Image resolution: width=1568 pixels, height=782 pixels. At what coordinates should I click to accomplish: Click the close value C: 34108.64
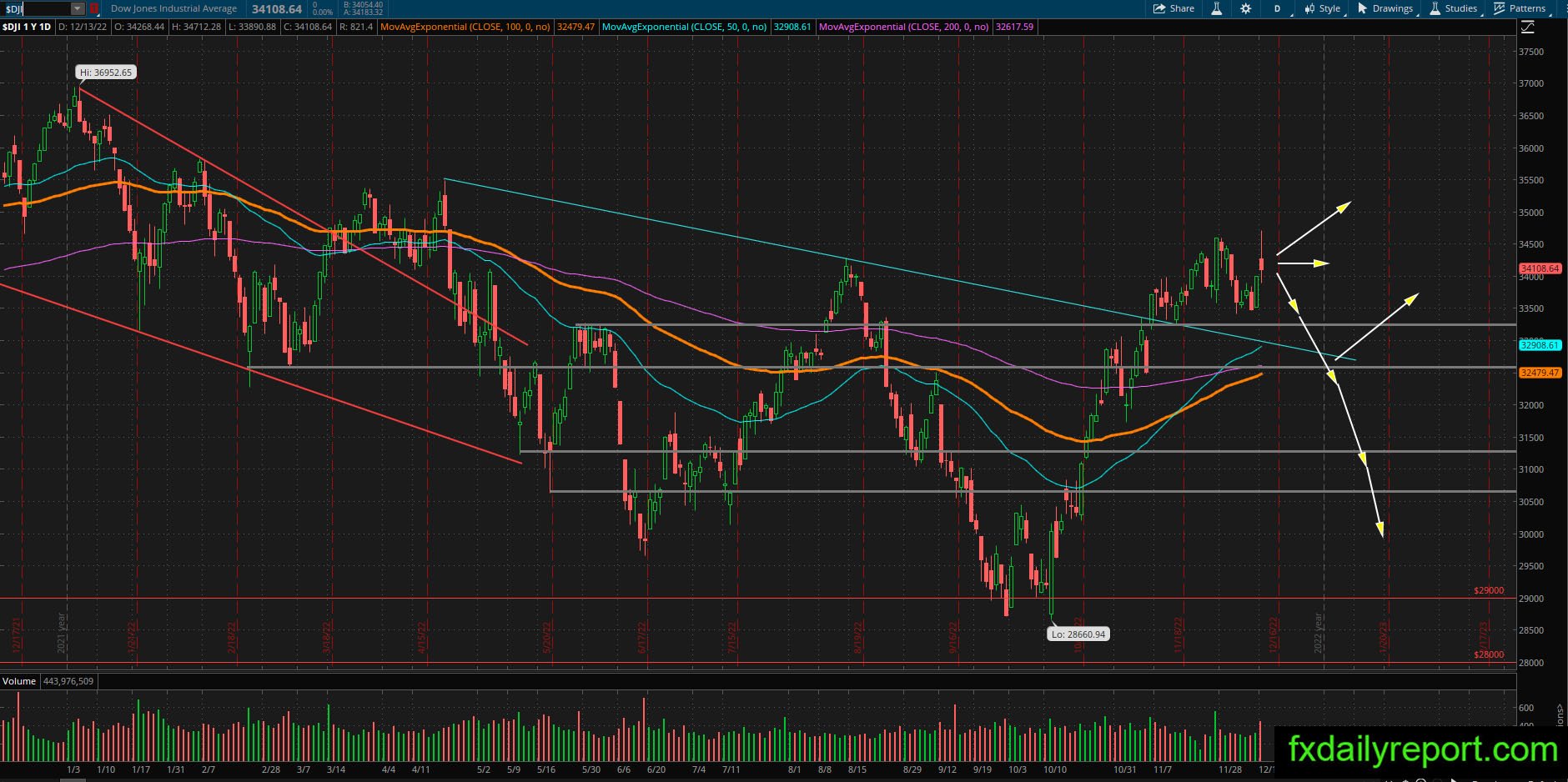(308, 27)
